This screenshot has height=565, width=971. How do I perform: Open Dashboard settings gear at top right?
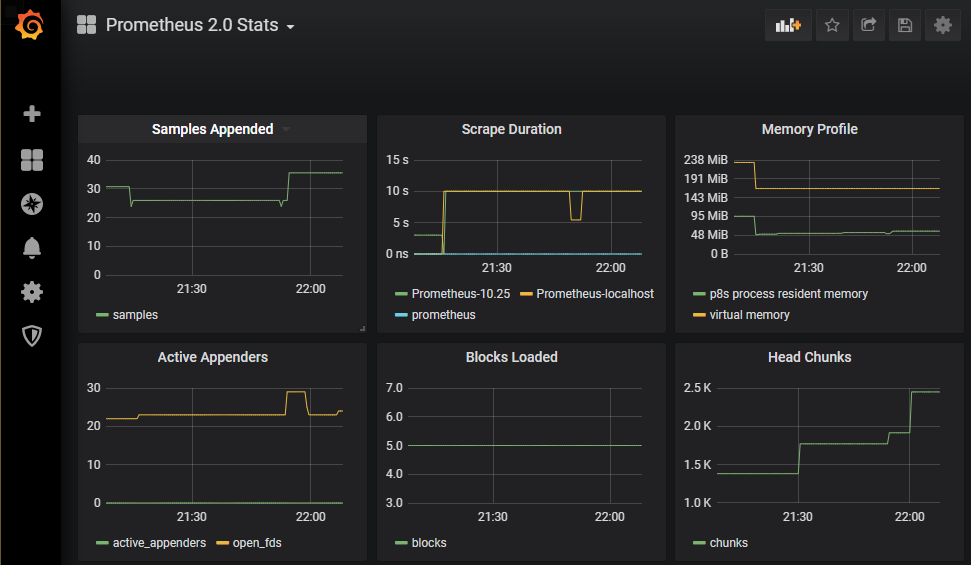point(943,25)
